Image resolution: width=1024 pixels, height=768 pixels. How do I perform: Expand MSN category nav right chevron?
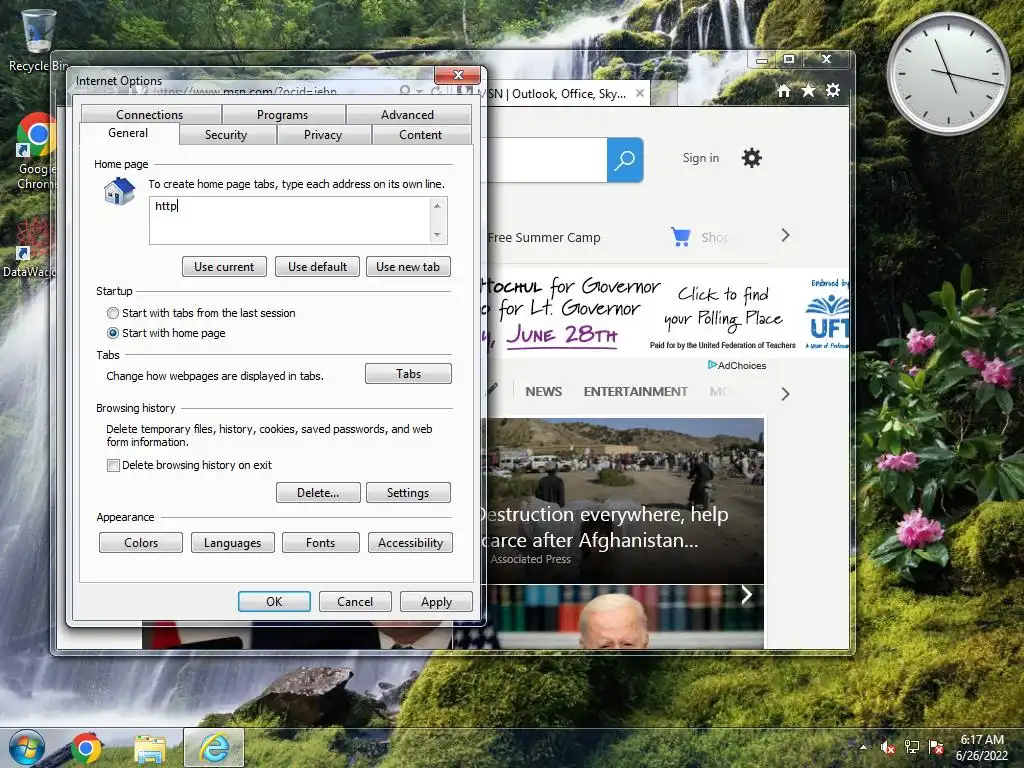click(786, 394)
